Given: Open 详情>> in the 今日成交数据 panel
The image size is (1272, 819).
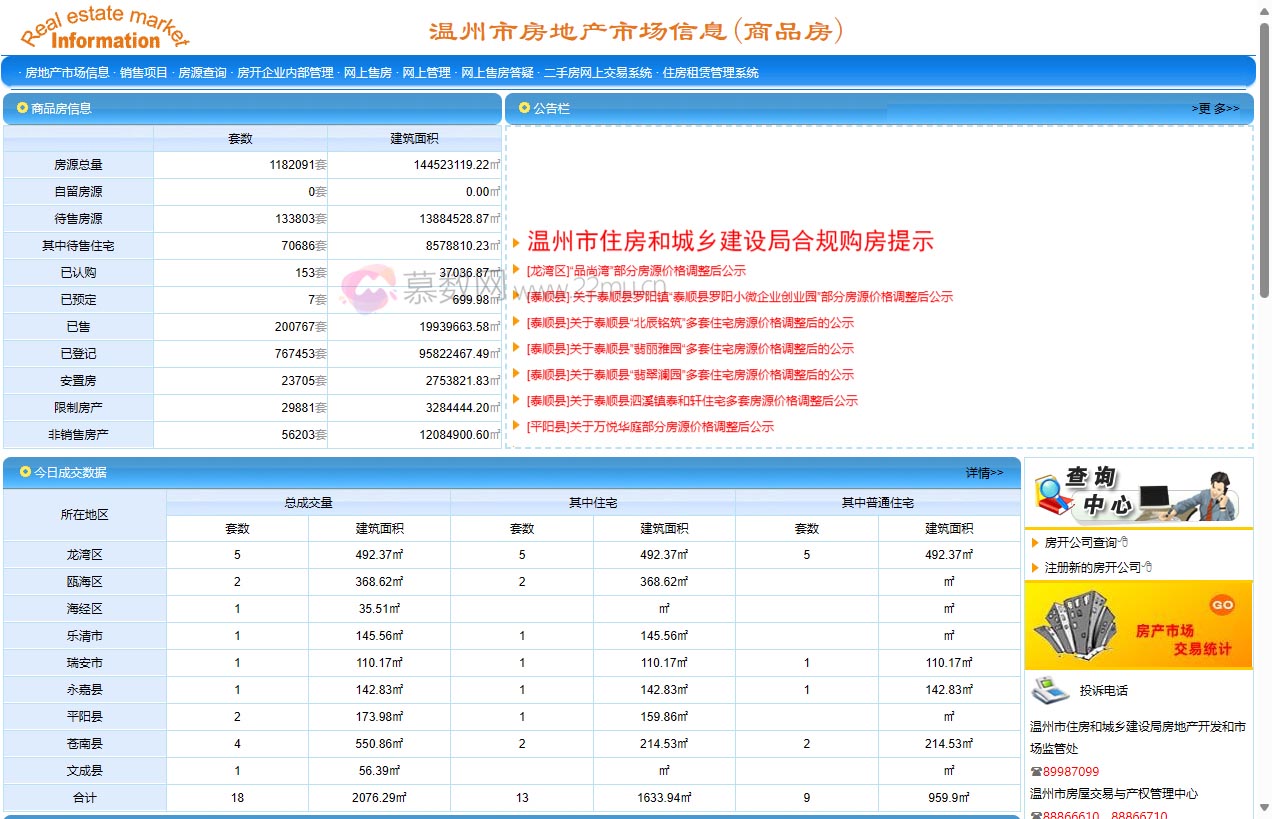Looking at the screenshot, I should (x=984, y=471).
